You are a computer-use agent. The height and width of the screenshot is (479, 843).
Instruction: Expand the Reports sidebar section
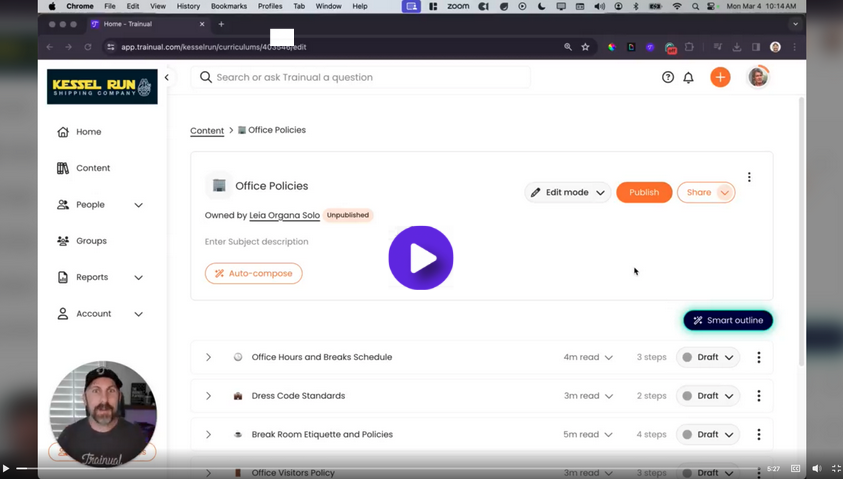[138, 277]
